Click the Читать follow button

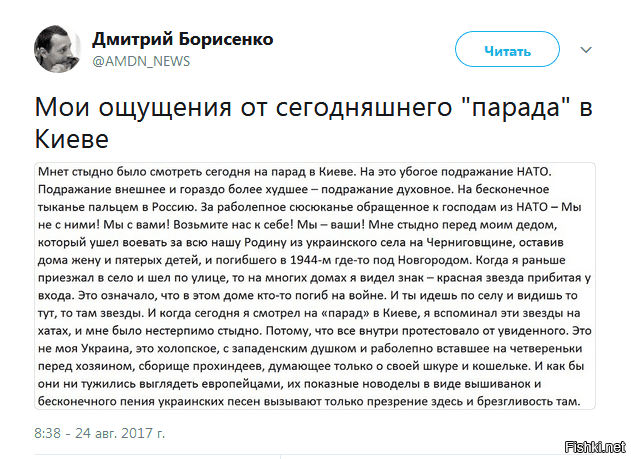click(x=507, y=49)
